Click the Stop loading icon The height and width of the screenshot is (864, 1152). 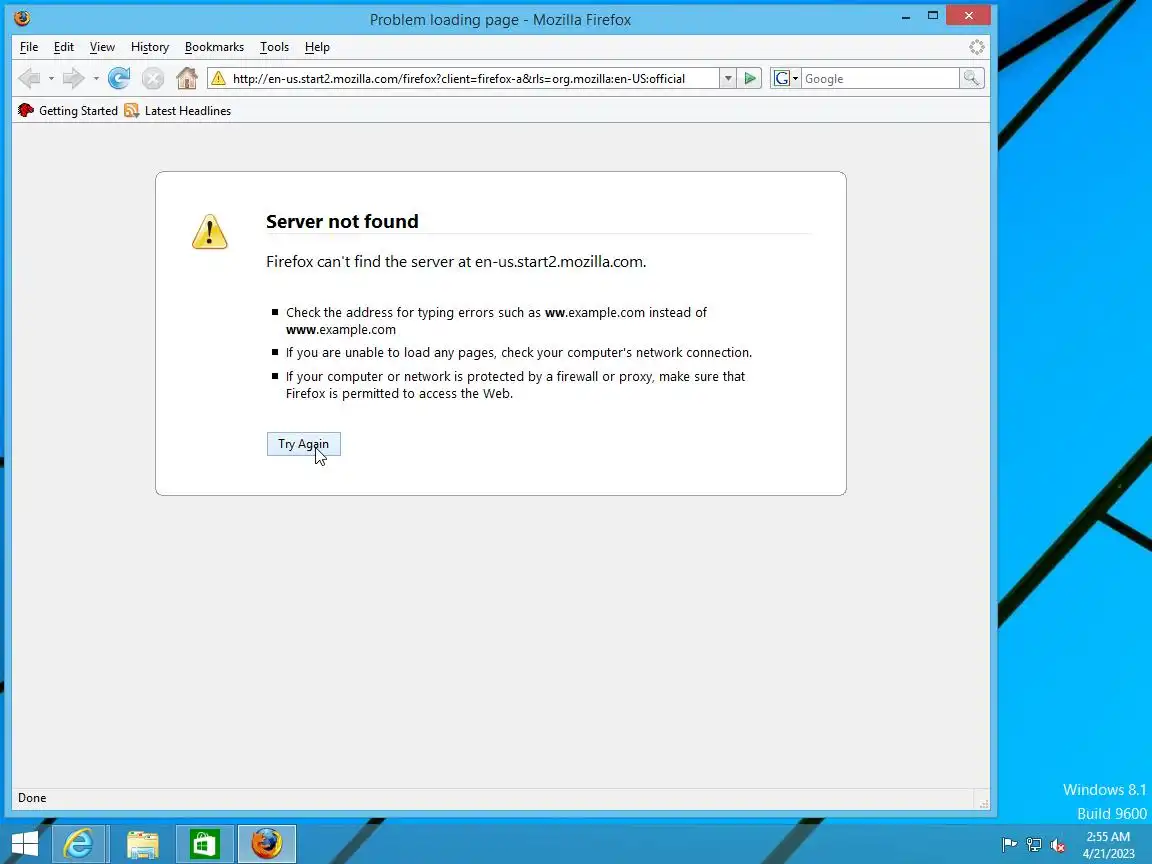[x=153, y=78]
